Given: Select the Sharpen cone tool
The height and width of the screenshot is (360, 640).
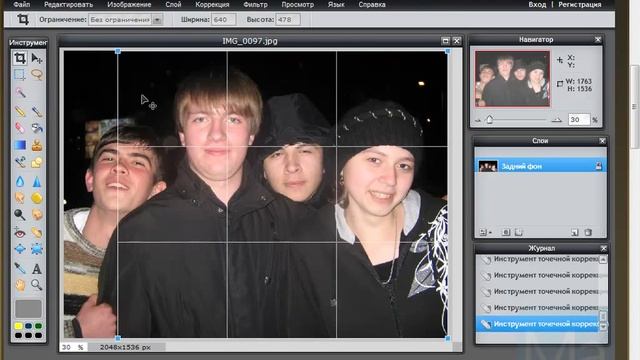Looking at the screenshot, I should click(x=37, y=181).
